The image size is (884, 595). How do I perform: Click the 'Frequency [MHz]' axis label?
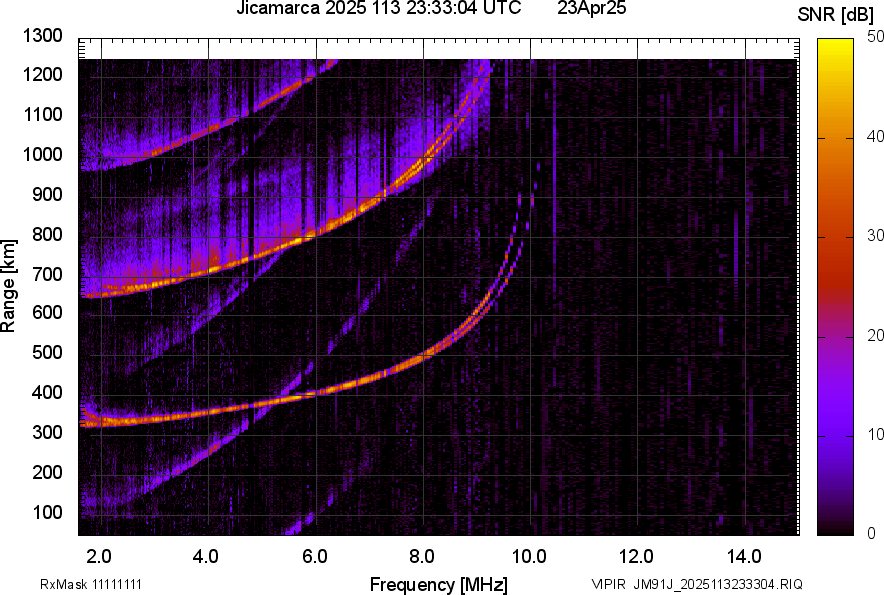(439, 584)
